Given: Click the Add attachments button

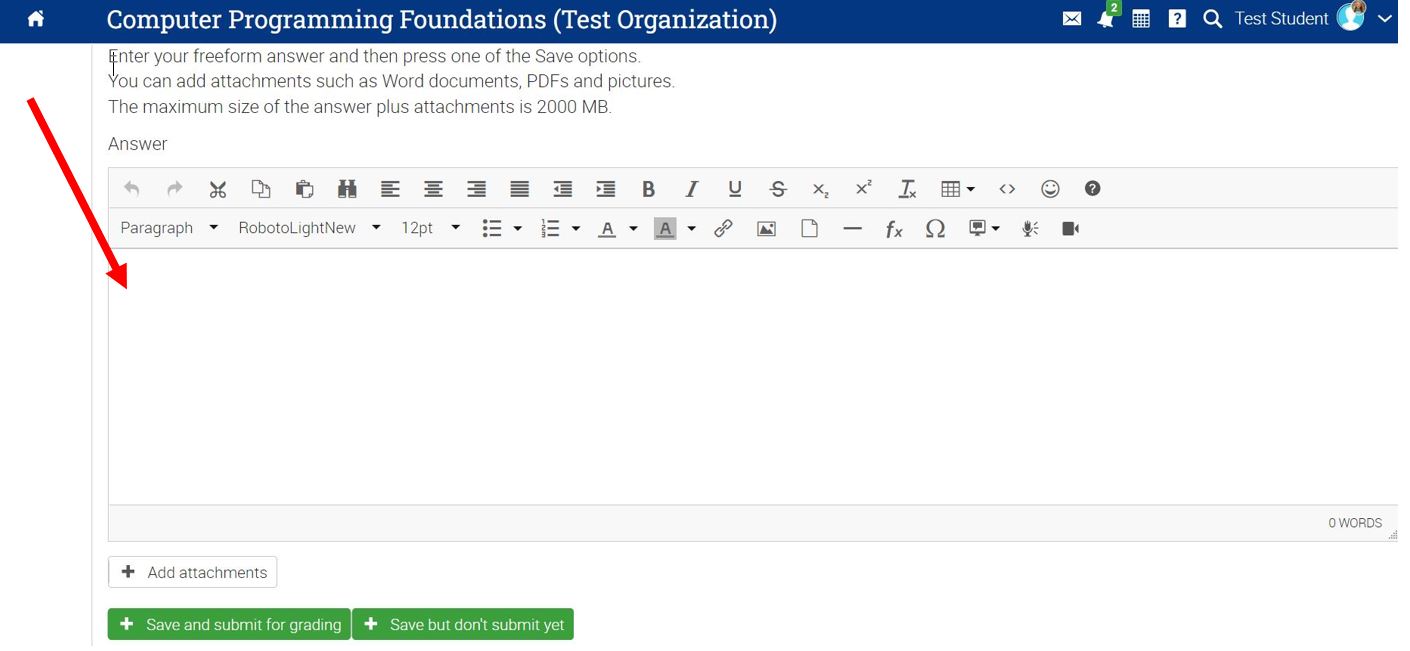Looking at the screenshot, I should [193, 572].
